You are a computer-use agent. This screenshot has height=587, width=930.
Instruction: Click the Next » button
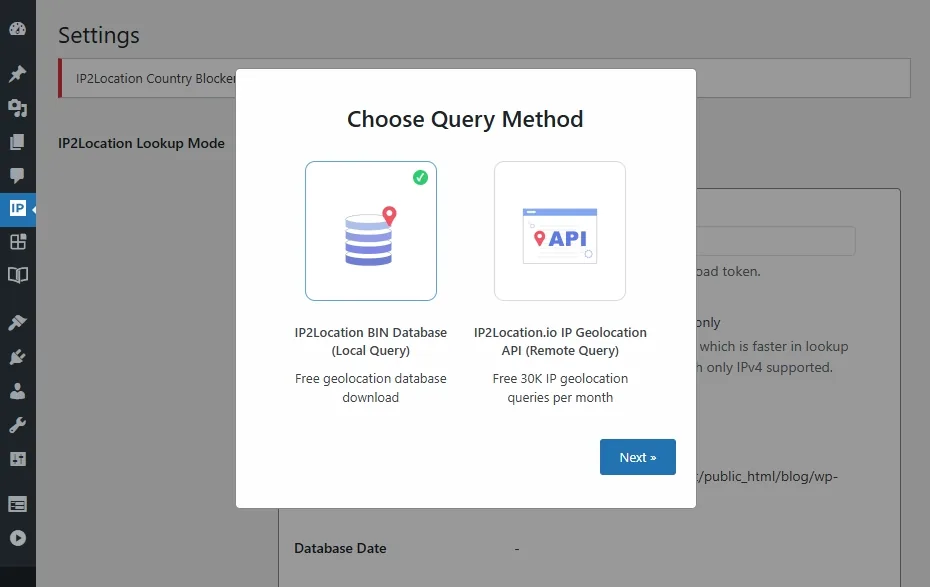638,457
